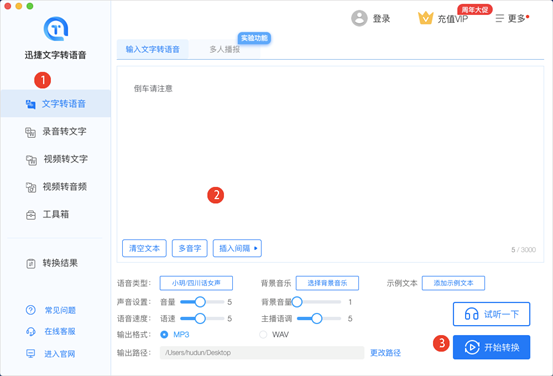Open the 小玥/四川话女声 voice type selector
The height and width of the screenshot is (376, 553).
196,283
